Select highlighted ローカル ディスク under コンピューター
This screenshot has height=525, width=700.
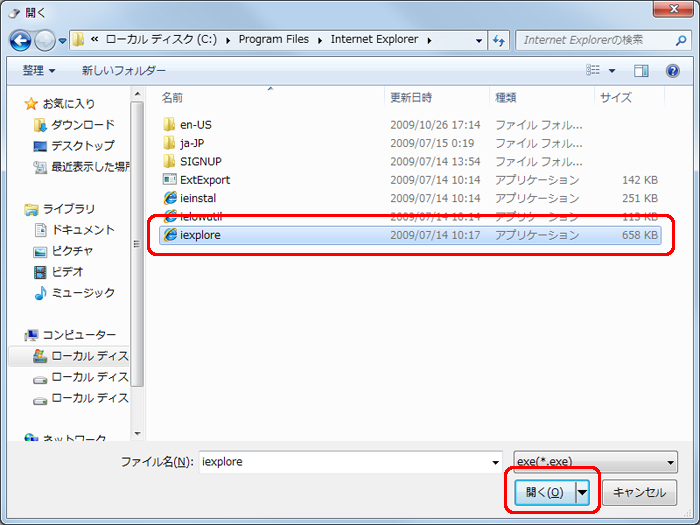click(x=70, y=356)
